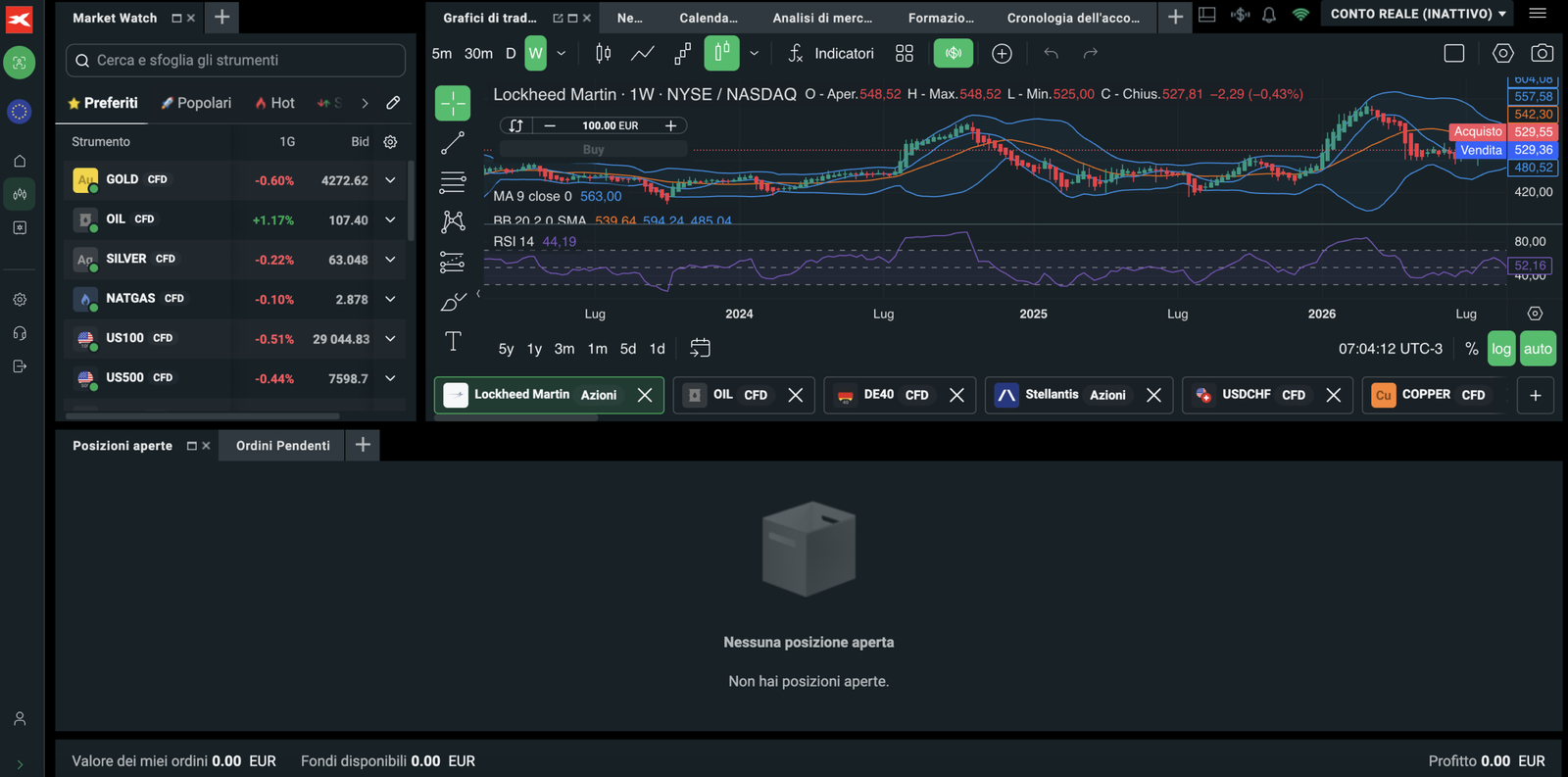Open support headset icon in sidebar
1568x777 pixels.
point(20,333)
